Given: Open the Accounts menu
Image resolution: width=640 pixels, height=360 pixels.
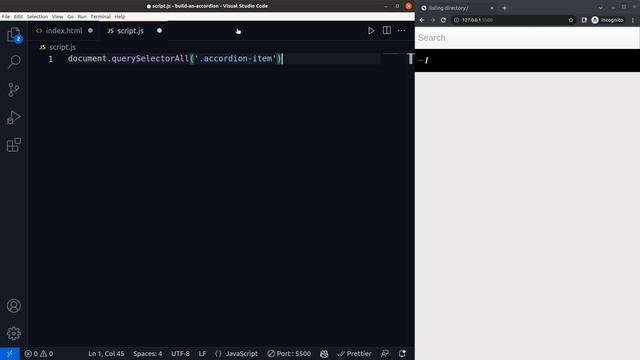Looking at the screenshot, I should tap(14, 306).
